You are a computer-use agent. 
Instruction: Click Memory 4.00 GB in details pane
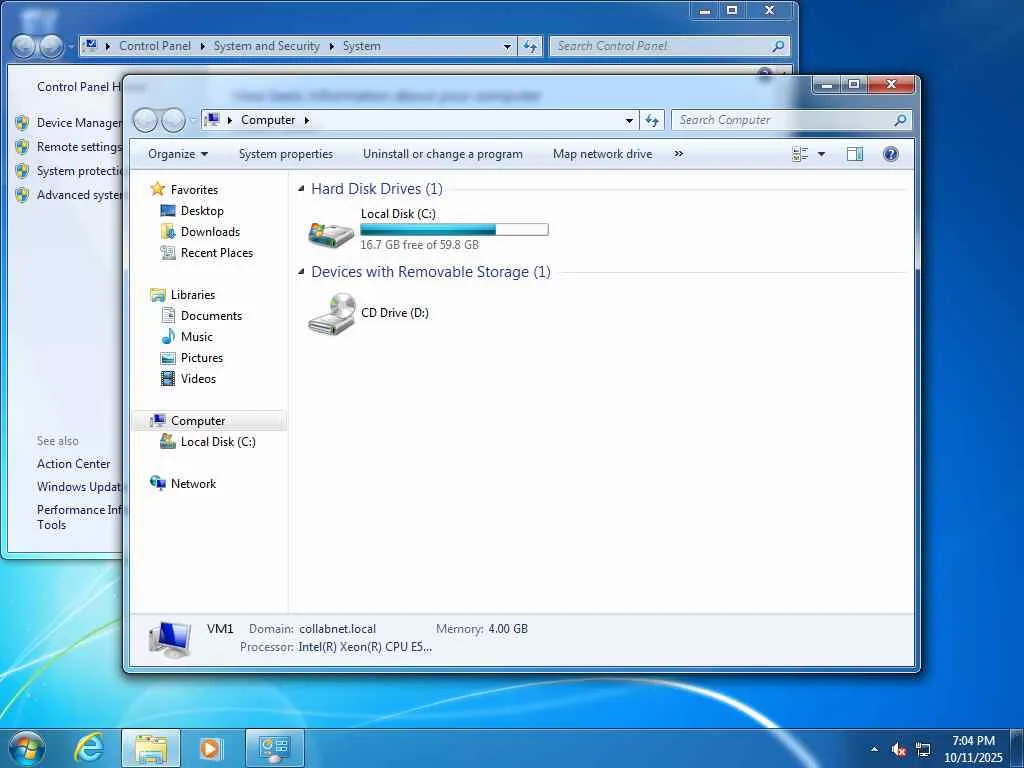(482, 629)
